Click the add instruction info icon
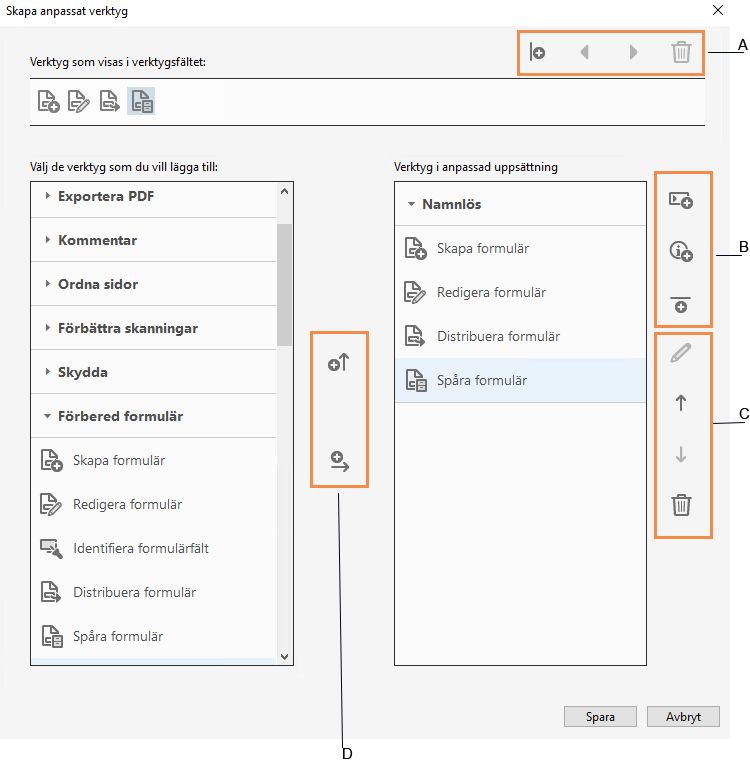Viewport: 750px width, 762px height. 681,254
